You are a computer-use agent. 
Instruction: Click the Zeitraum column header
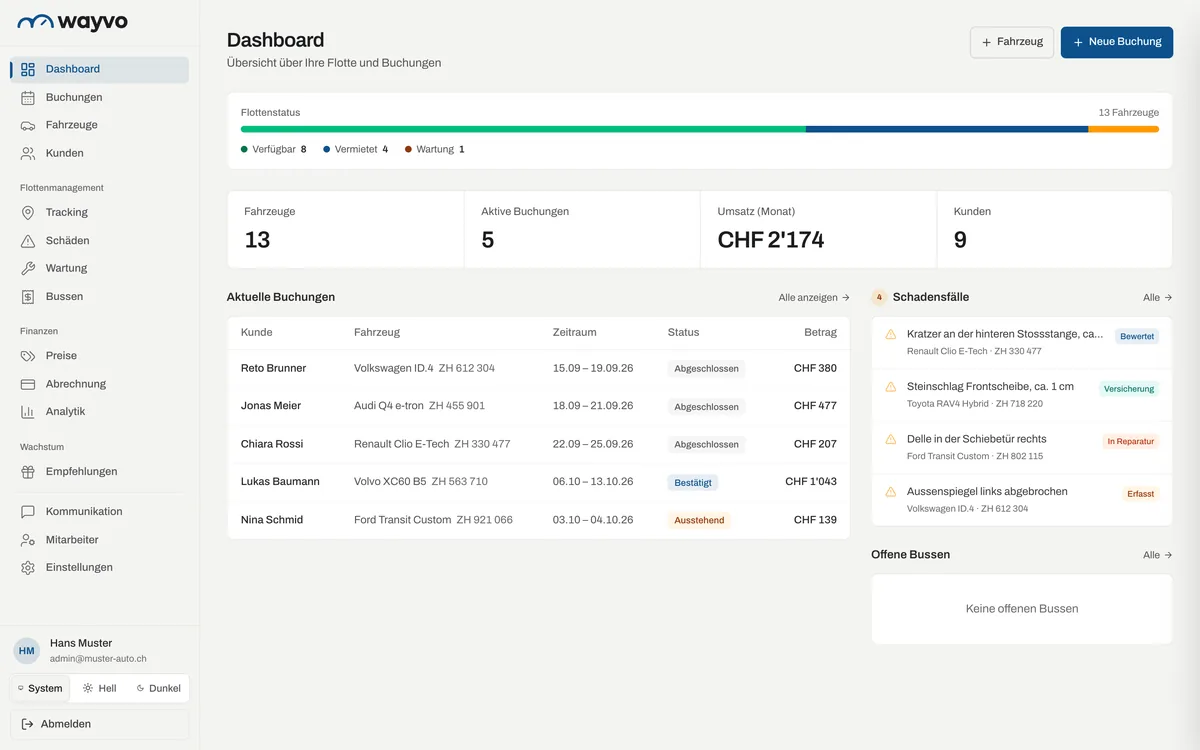pos(575,332)
